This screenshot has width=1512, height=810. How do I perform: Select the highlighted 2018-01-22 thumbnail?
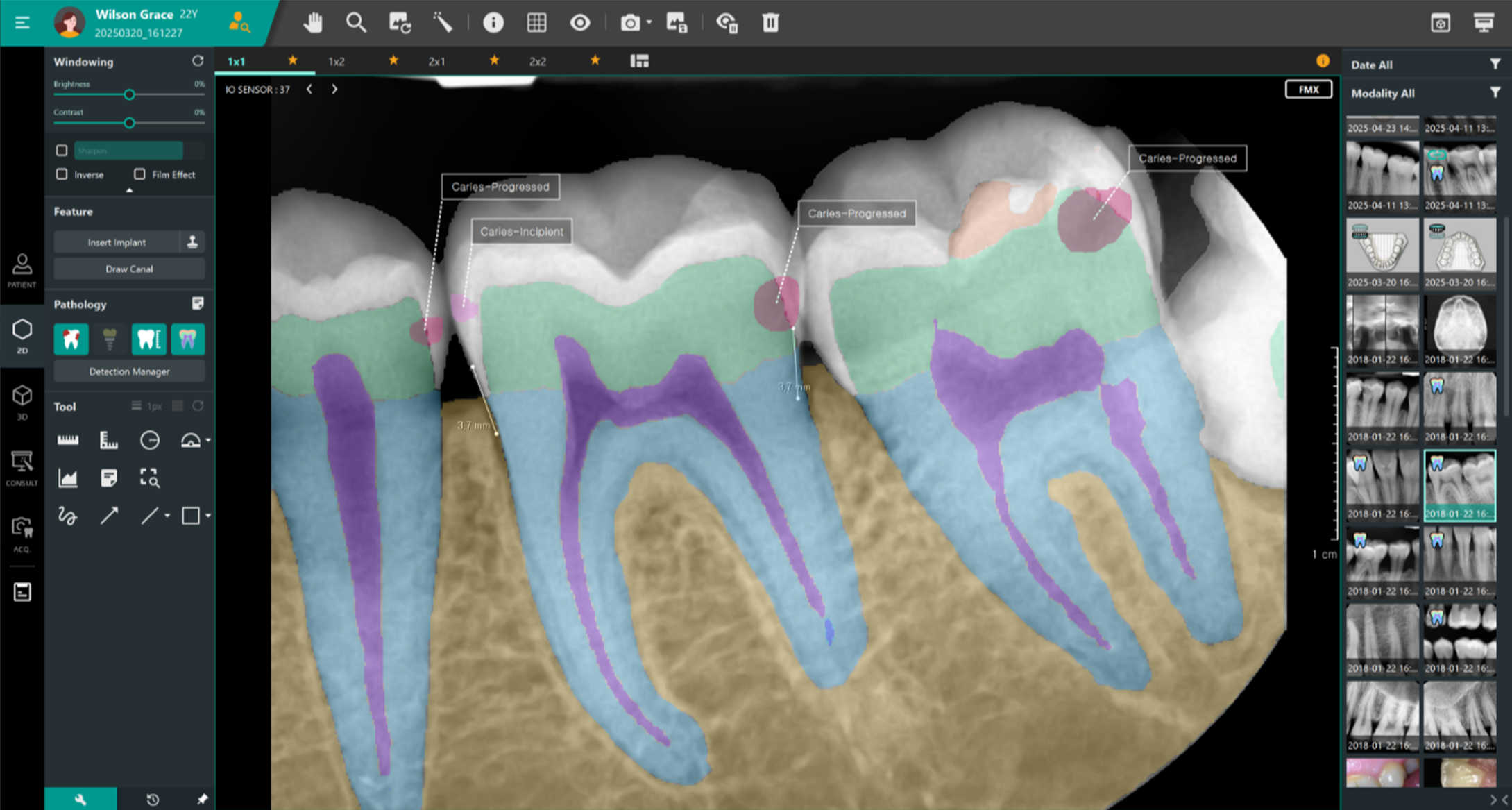(x=1459, y=485)
